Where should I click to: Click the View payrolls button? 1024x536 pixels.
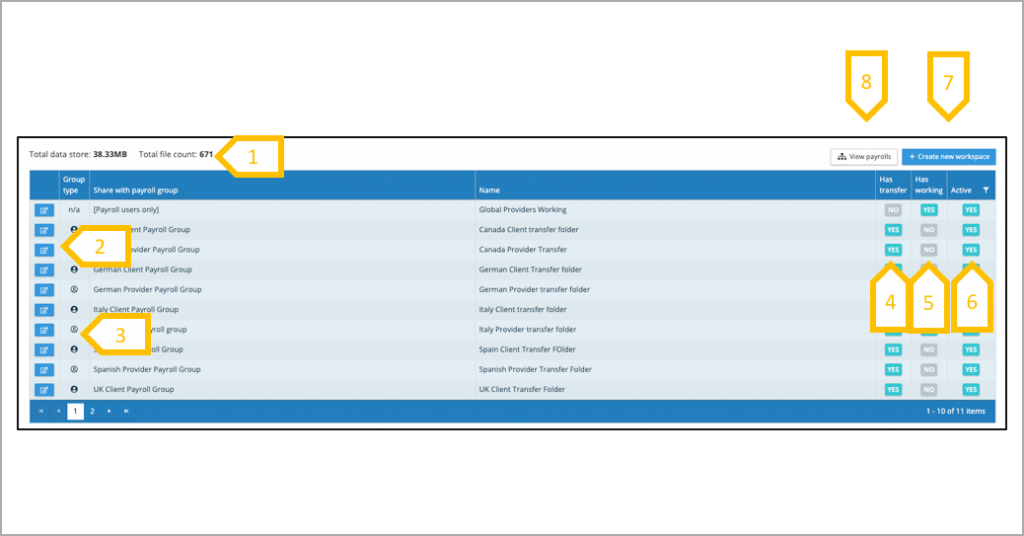coord(863,157)
